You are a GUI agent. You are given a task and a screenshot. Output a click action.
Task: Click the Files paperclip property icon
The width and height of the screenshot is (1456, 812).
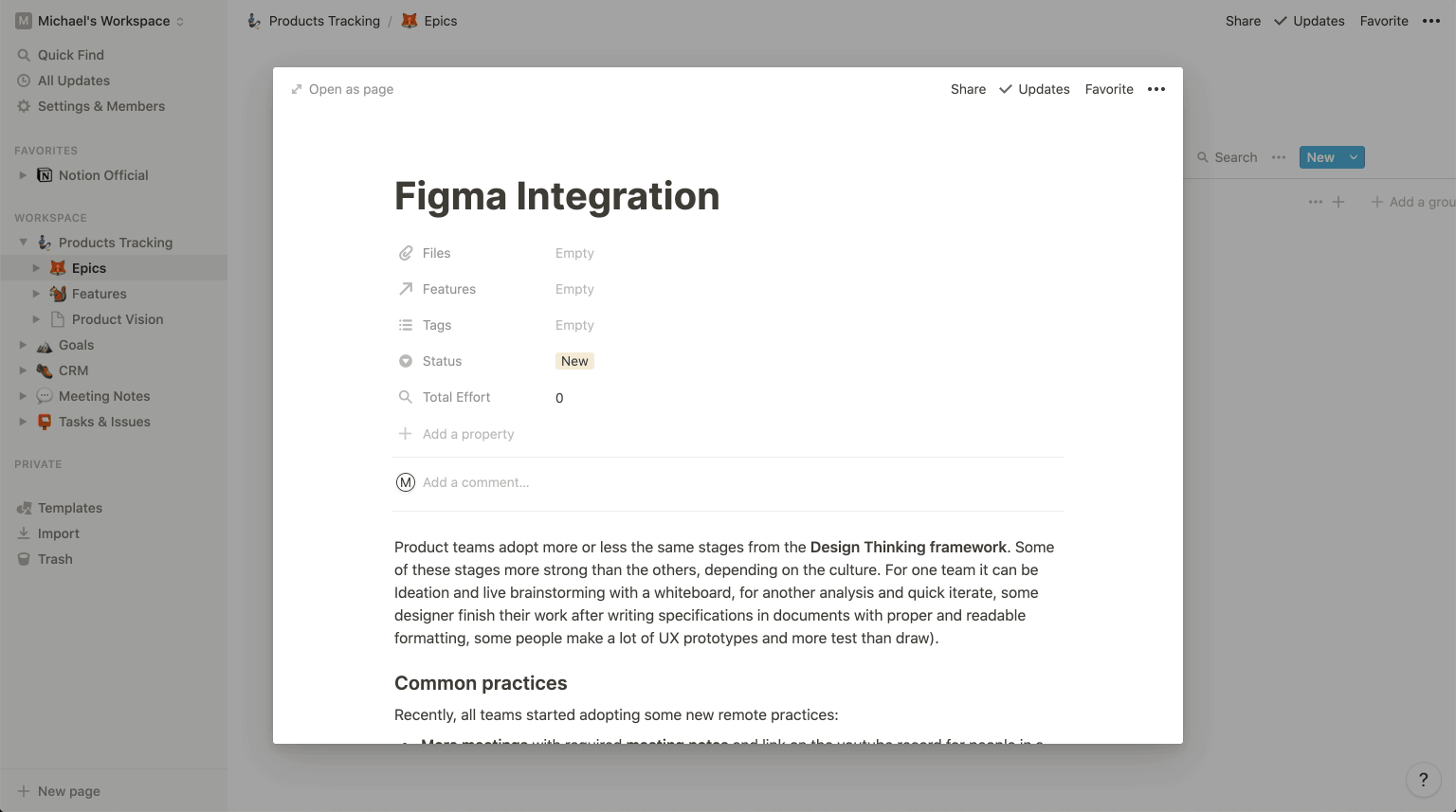point(405,253)
